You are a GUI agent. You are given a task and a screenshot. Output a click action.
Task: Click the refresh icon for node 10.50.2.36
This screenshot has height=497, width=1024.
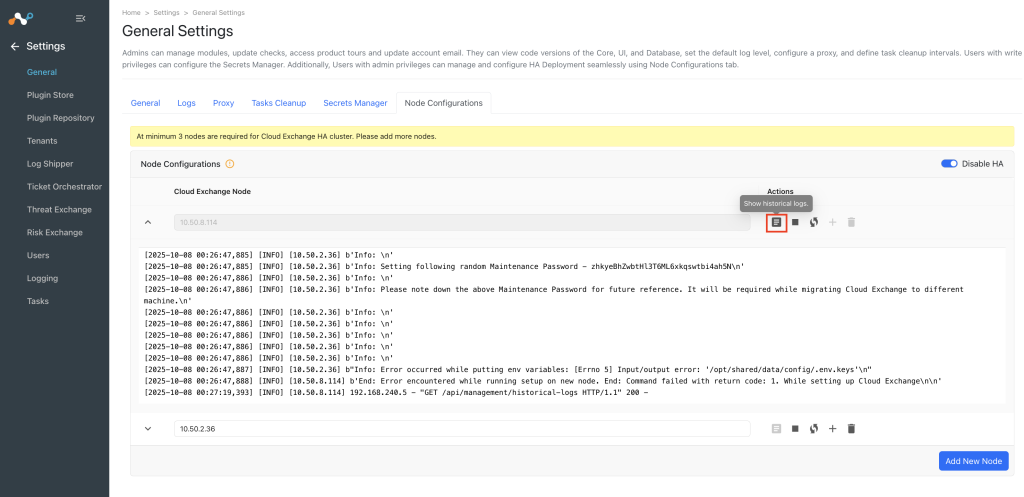pyautogui.click(x=814, y=428)
